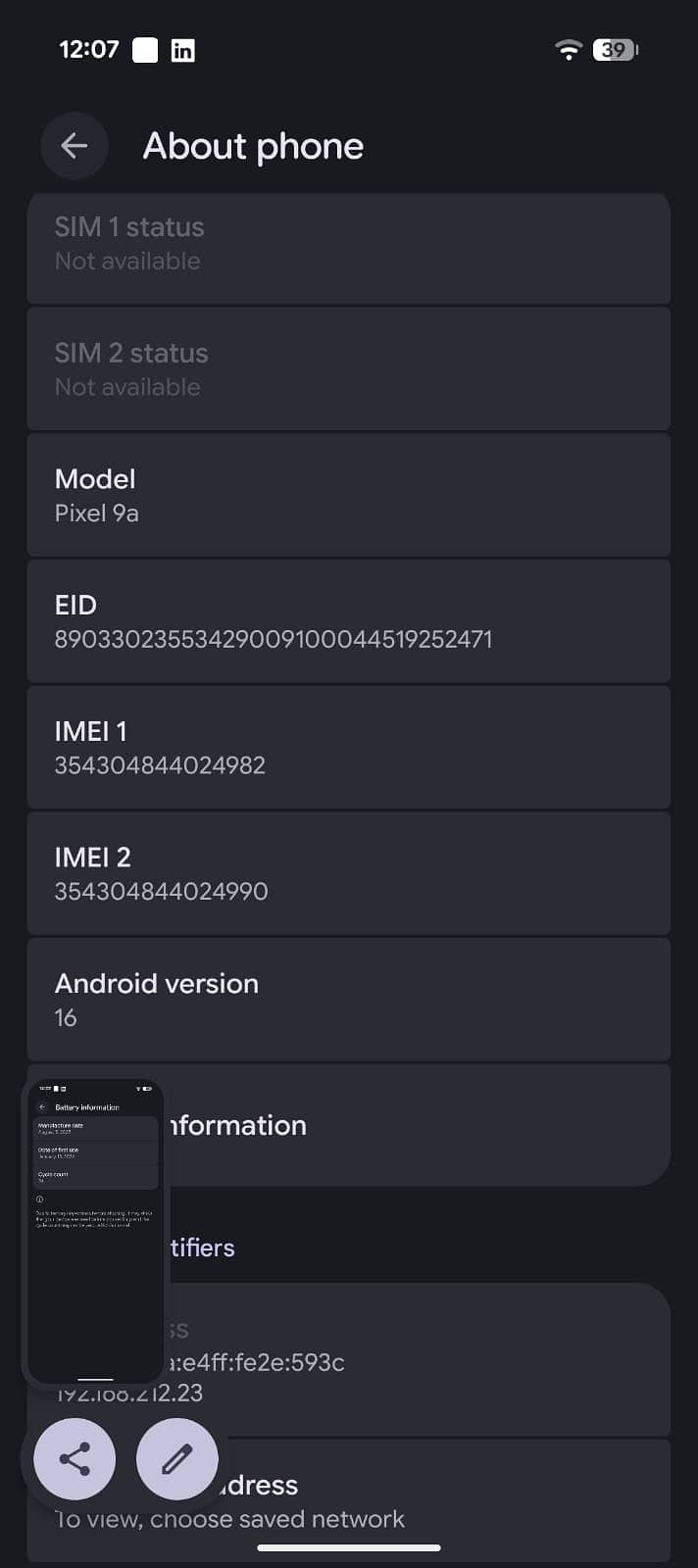Tap the Wi-Fi status icon
Viewport: 698px width, 1568px height.
[568, 49]
